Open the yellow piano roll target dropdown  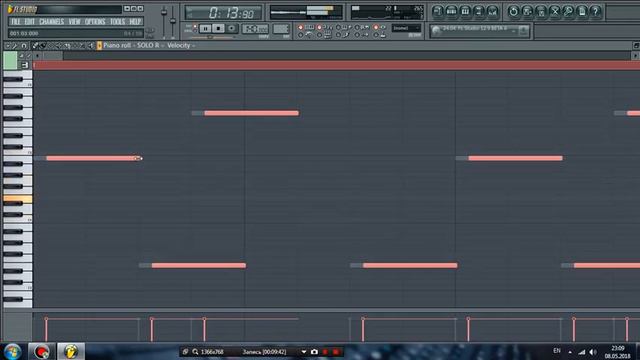(x=99, y=46)
